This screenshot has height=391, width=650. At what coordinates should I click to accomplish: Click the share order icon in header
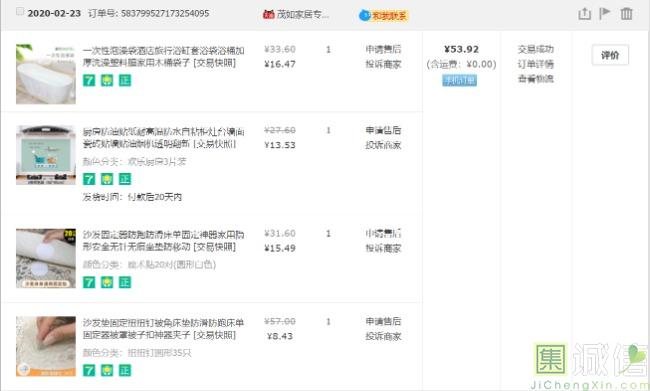pos(585,14)
